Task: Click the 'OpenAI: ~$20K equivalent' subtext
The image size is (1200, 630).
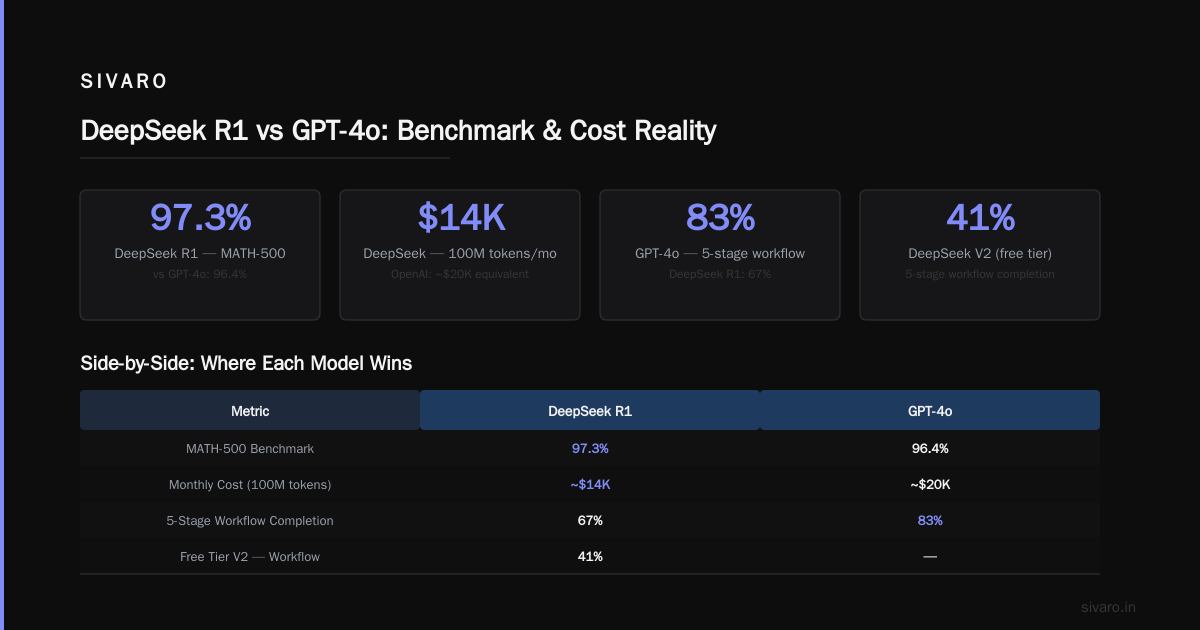Action: (x=460, y=274)
